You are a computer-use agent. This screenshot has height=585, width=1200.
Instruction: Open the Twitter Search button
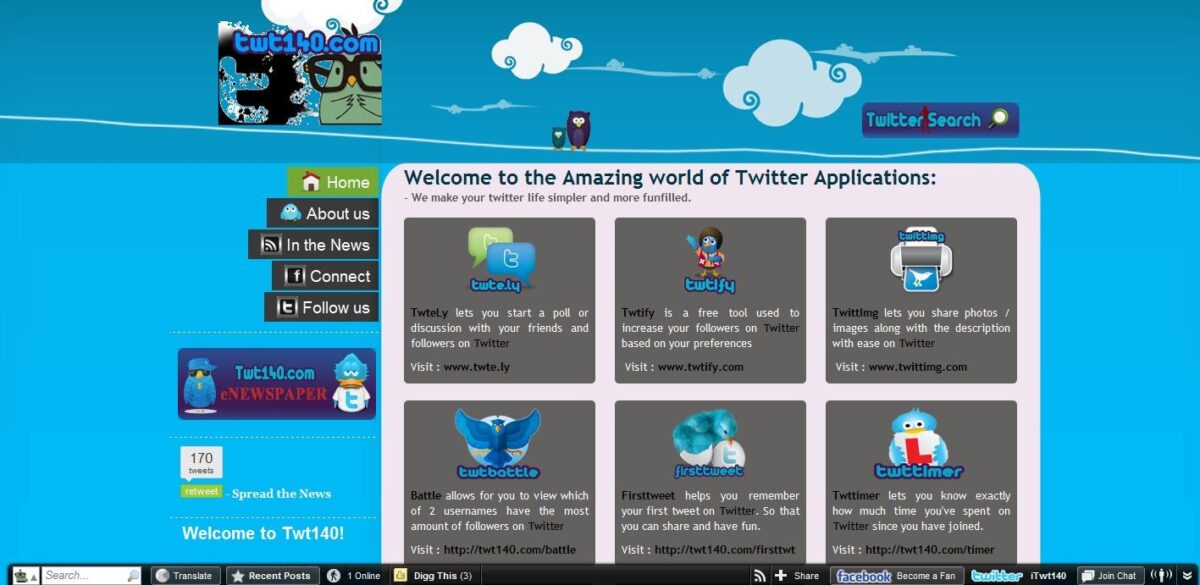point(940,120)
